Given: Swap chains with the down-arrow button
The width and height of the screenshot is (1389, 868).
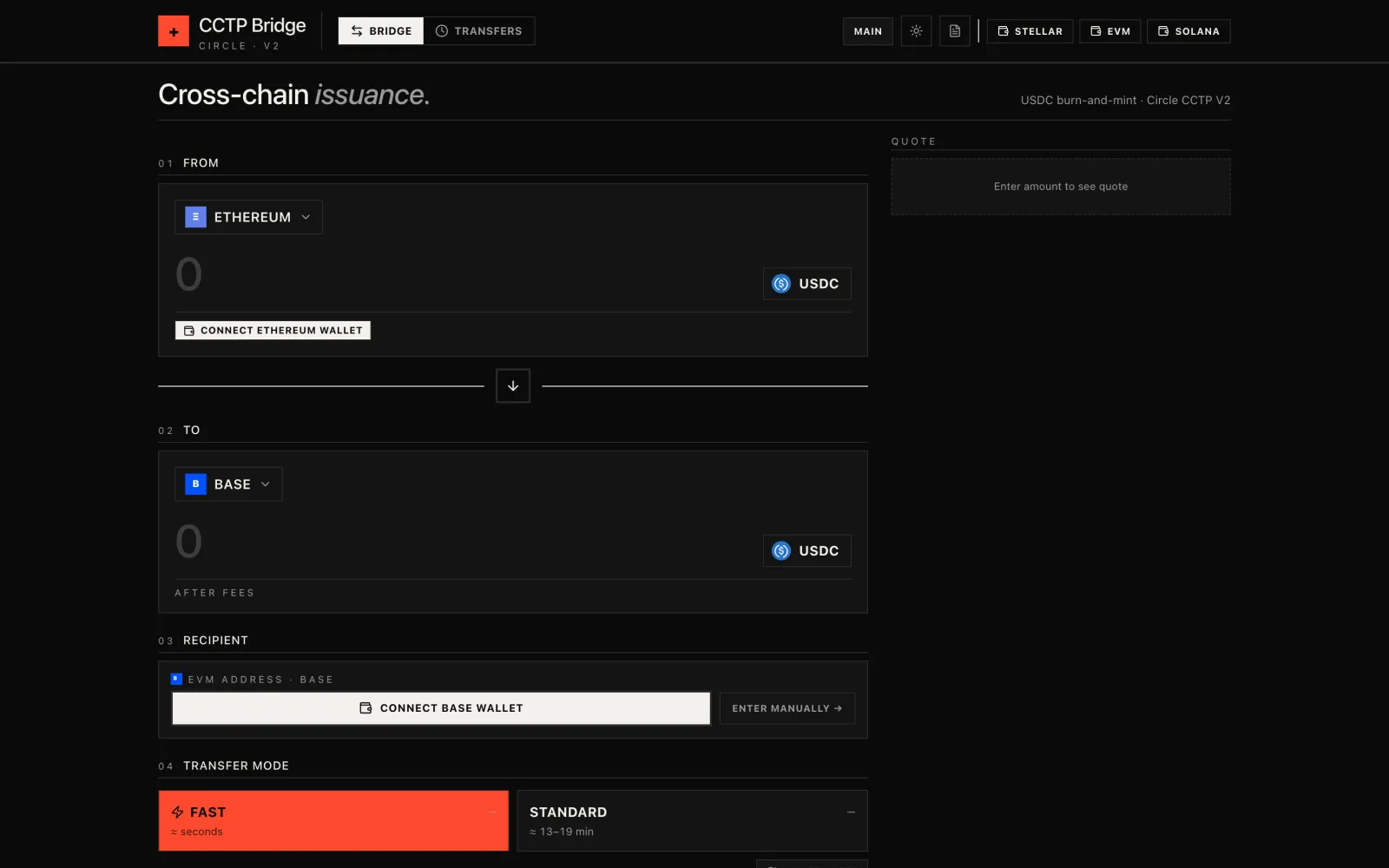Looking at the screenshot, I should (513, 385).
